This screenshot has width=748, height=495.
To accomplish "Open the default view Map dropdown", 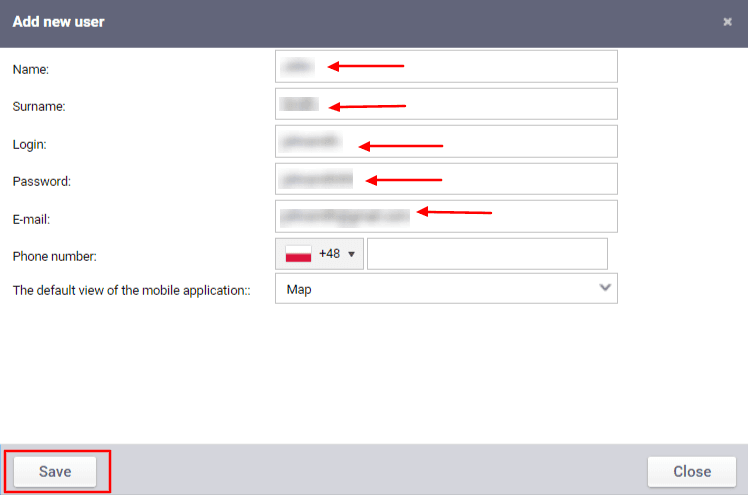I will click(x=446, y=289).
